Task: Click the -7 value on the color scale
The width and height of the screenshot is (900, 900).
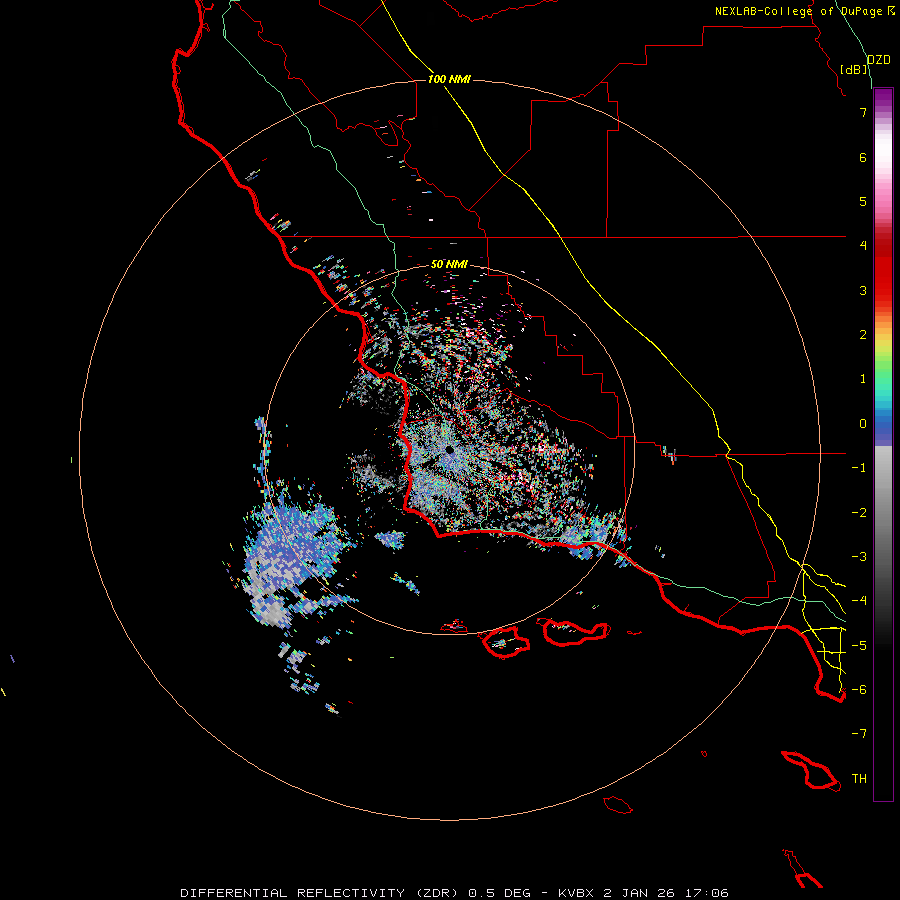Action: pos(859,734)
